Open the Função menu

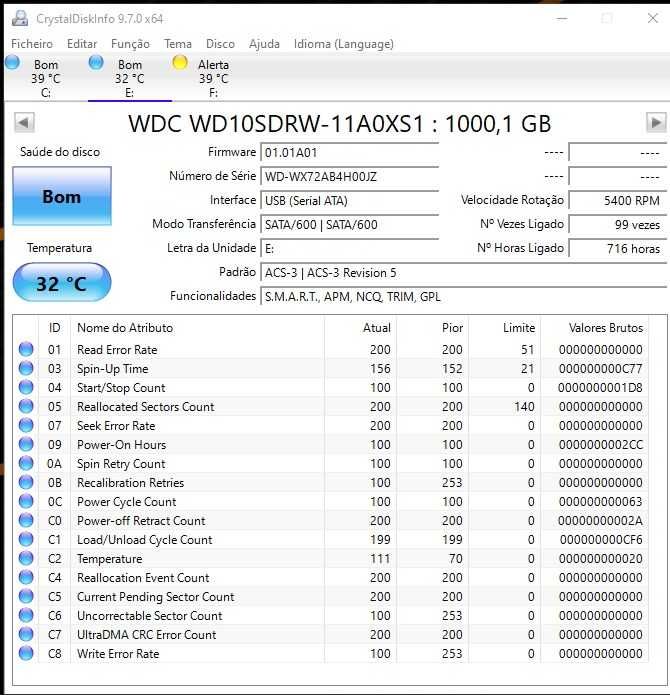click(x=130, y=44)
